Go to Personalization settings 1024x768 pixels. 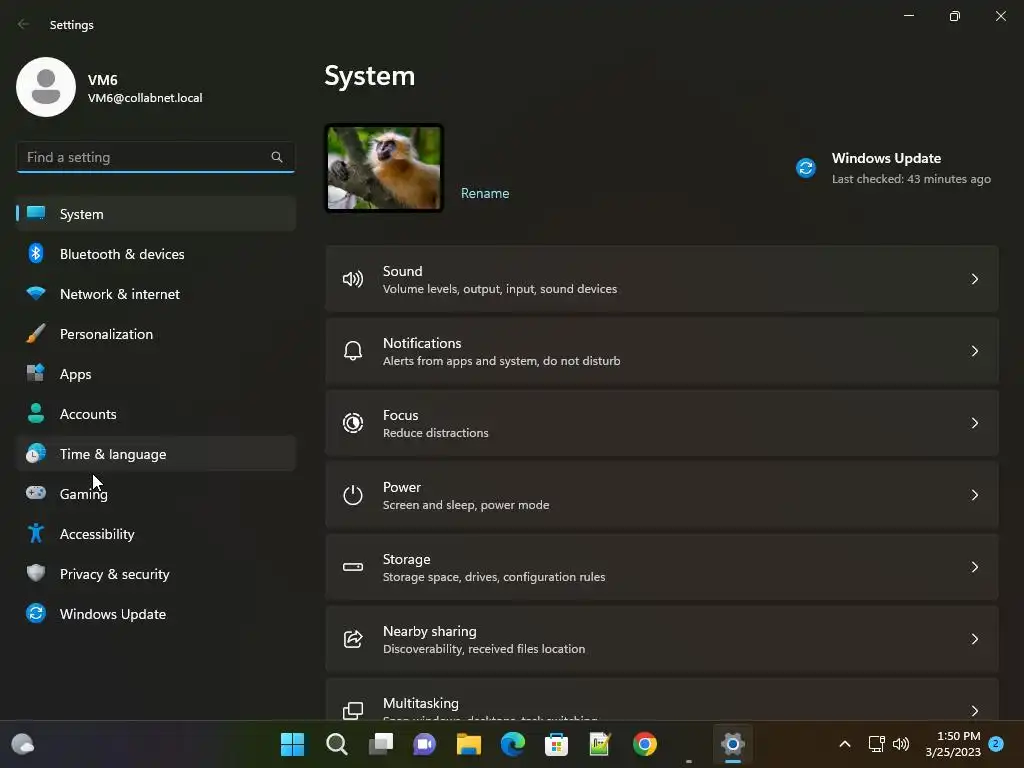click(156, 334)
